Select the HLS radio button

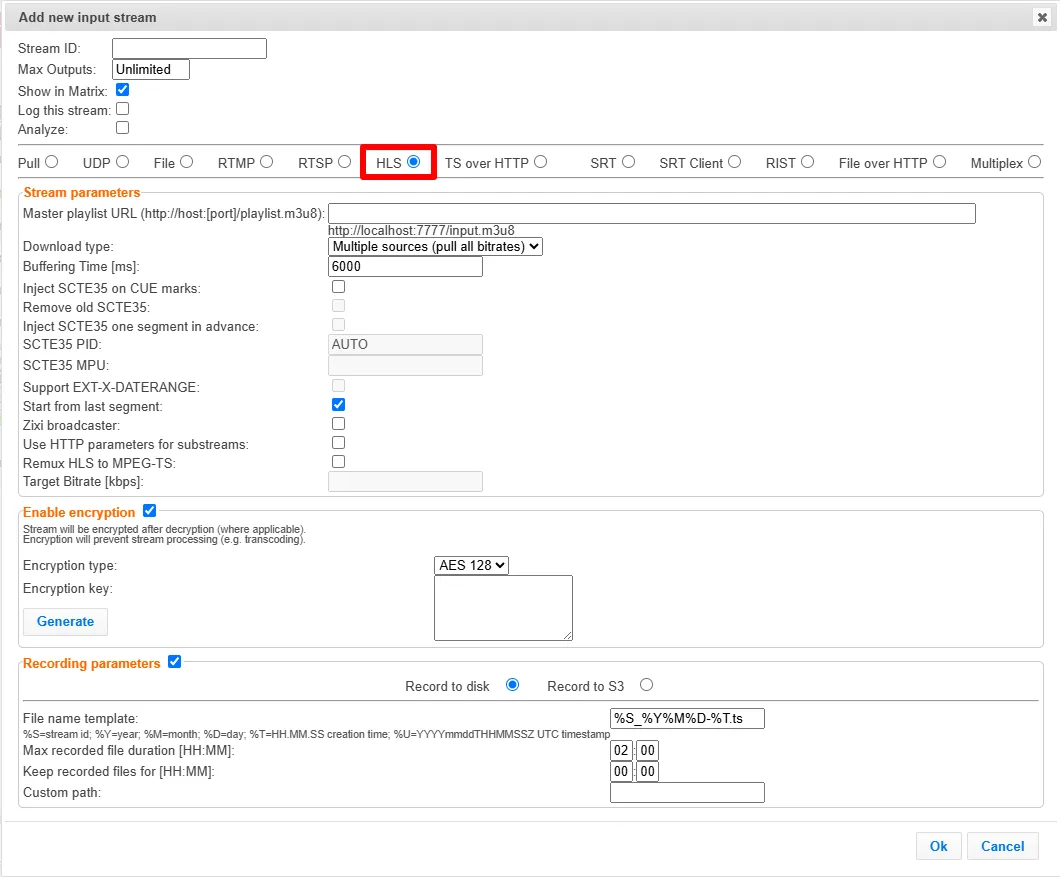(x=414, y=162)
